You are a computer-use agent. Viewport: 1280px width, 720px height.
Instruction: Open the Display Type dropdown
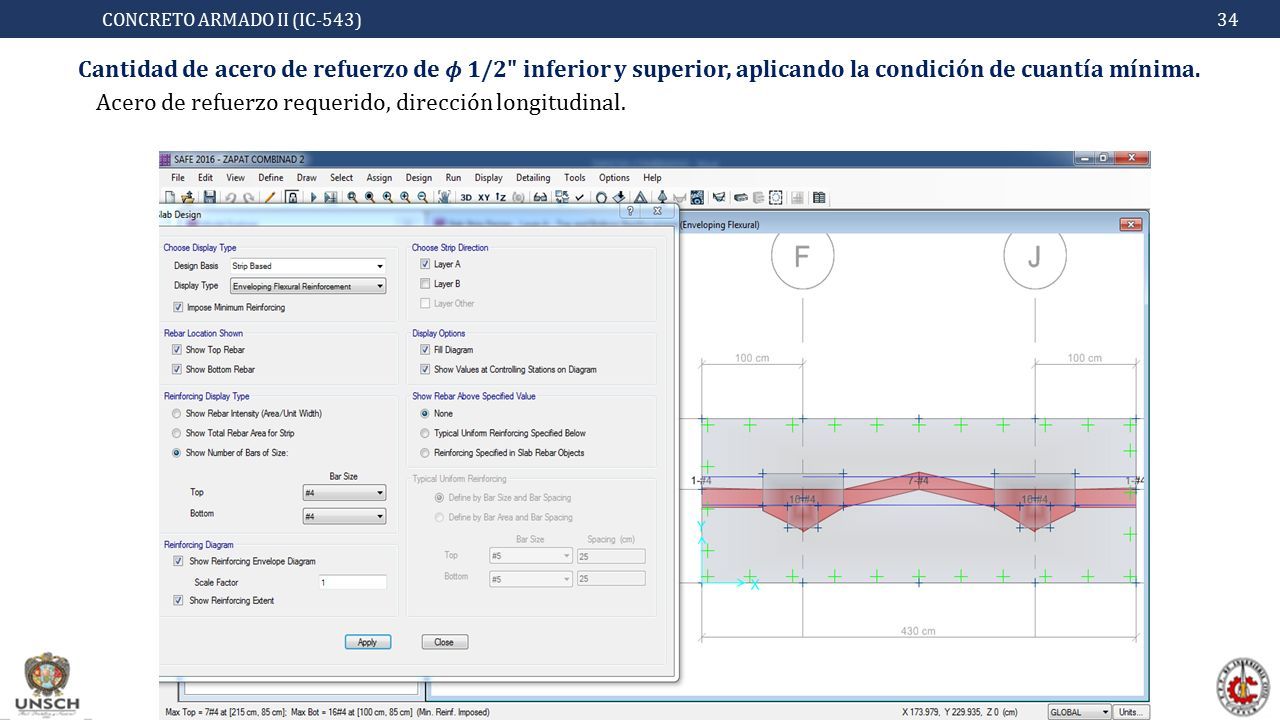(x=308, y=286)
